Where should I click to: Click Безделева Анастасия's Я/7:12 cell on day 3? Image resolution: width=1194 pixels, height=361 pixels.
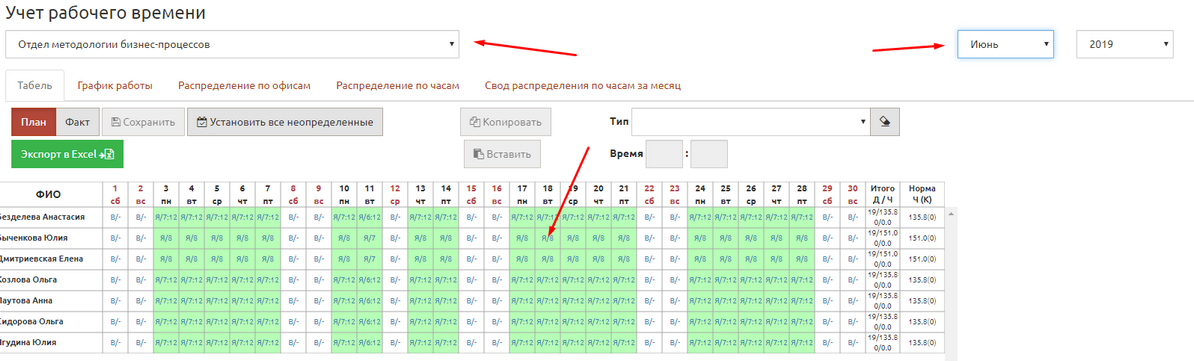click(x=166, y=217)
